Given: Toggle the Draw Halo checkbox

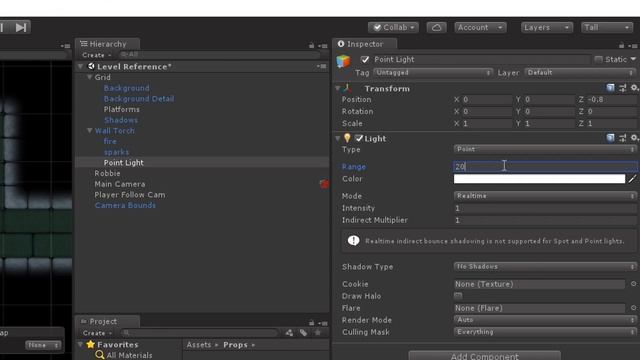Looking at the screenshot, I should coord(458,296).
